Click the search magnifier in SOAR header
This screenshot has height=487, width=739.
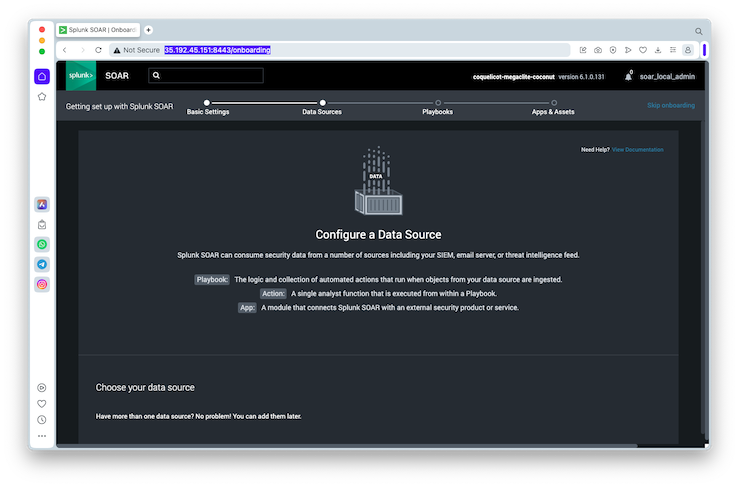click(156, 75)
